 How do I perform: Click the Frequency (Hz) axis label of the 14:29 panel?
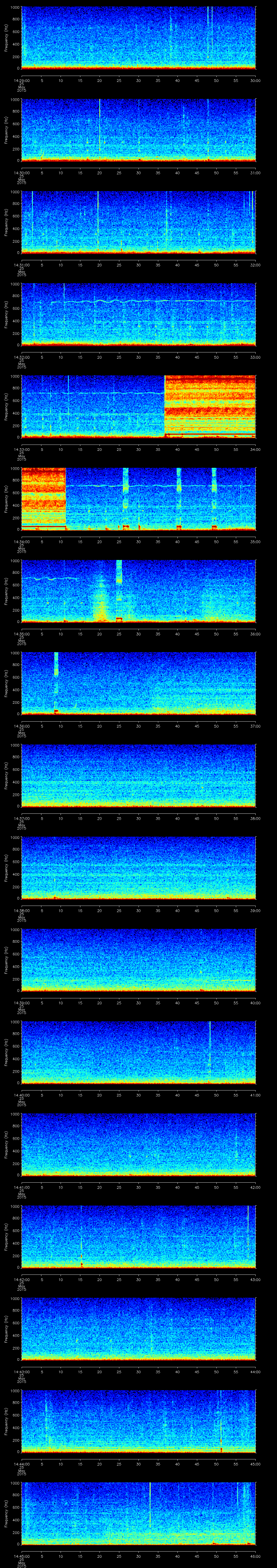pyautogui.click(x=6, y=38)
